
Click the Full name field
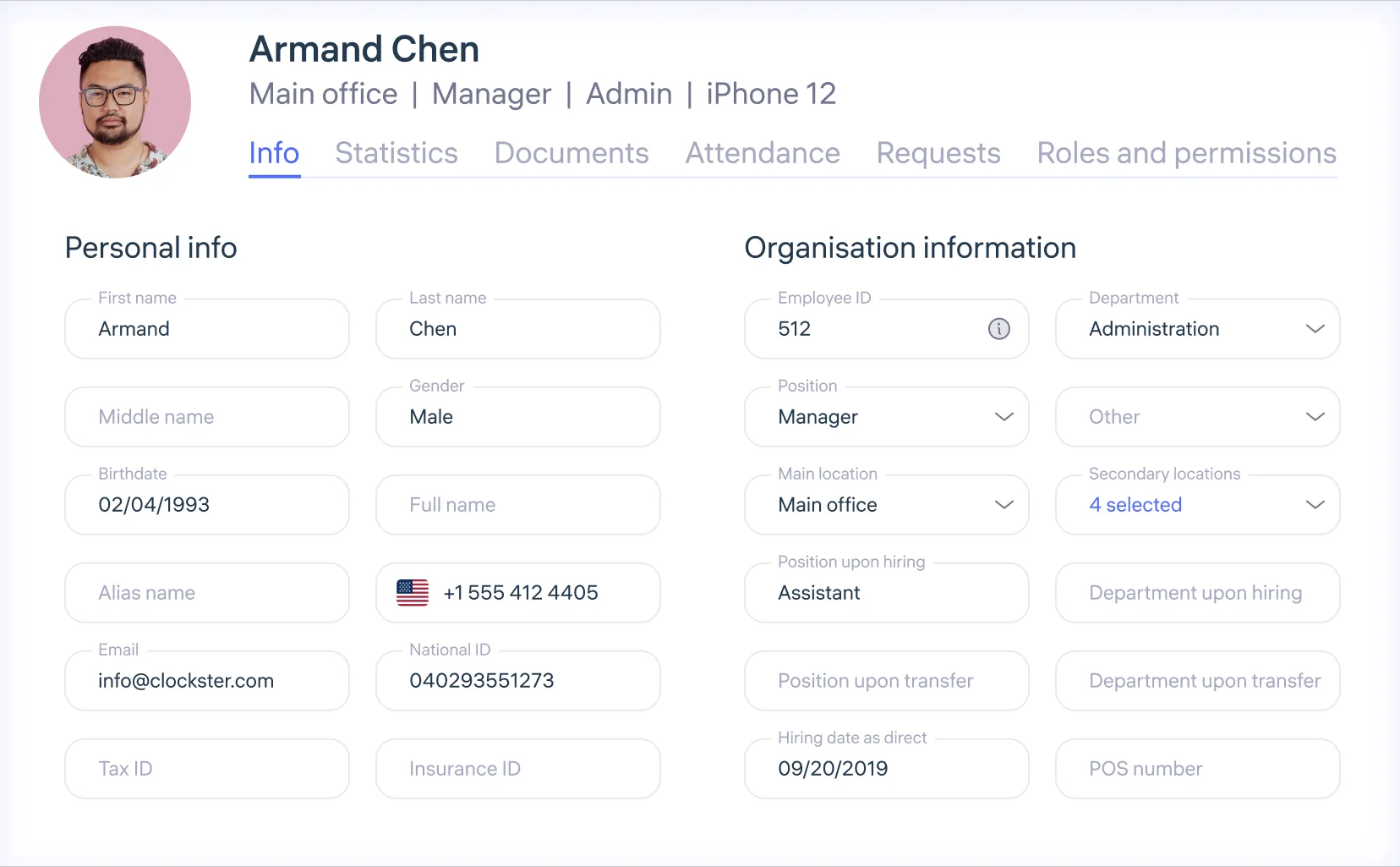[518, 505]
